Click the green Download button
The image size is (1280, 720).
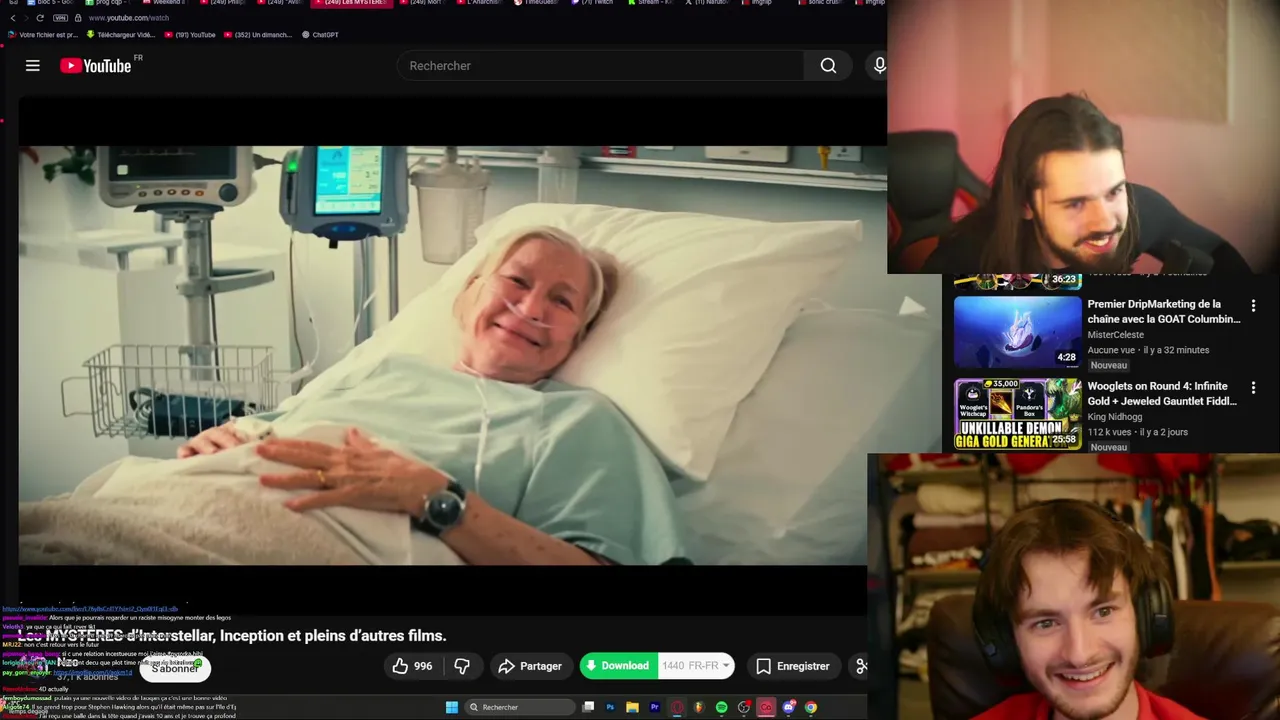pos(618,666)
